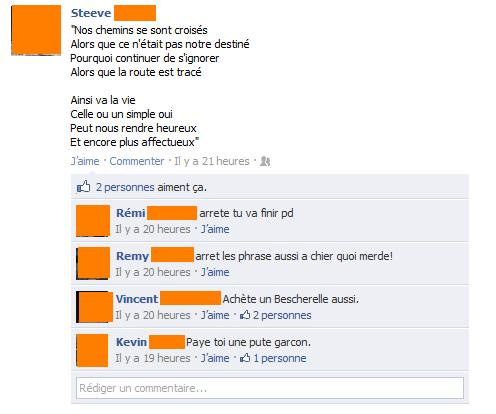The width and height of the screenshot is (496, 414).
Task: View the 2 personnes who like the post
Action: 125,187
